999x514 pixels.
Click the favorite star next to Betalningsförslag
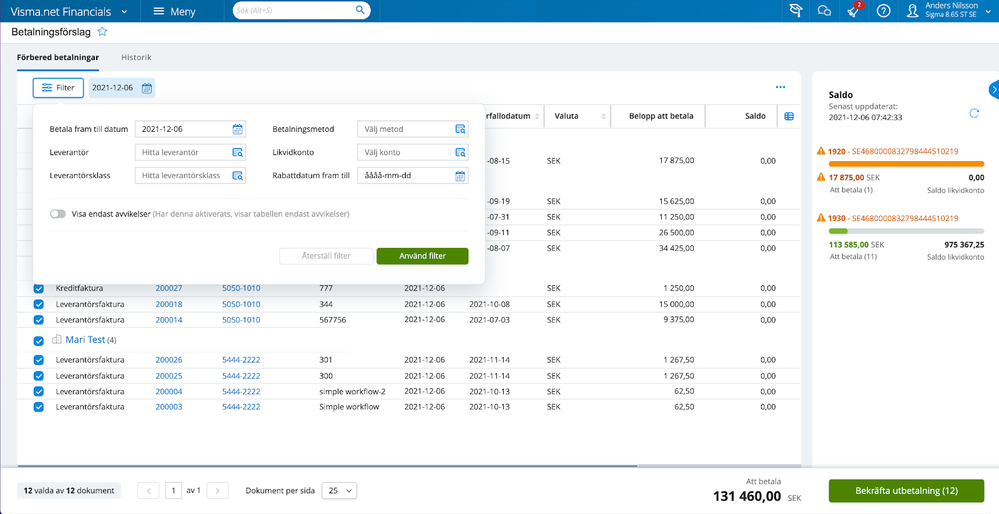coord(103,31)
